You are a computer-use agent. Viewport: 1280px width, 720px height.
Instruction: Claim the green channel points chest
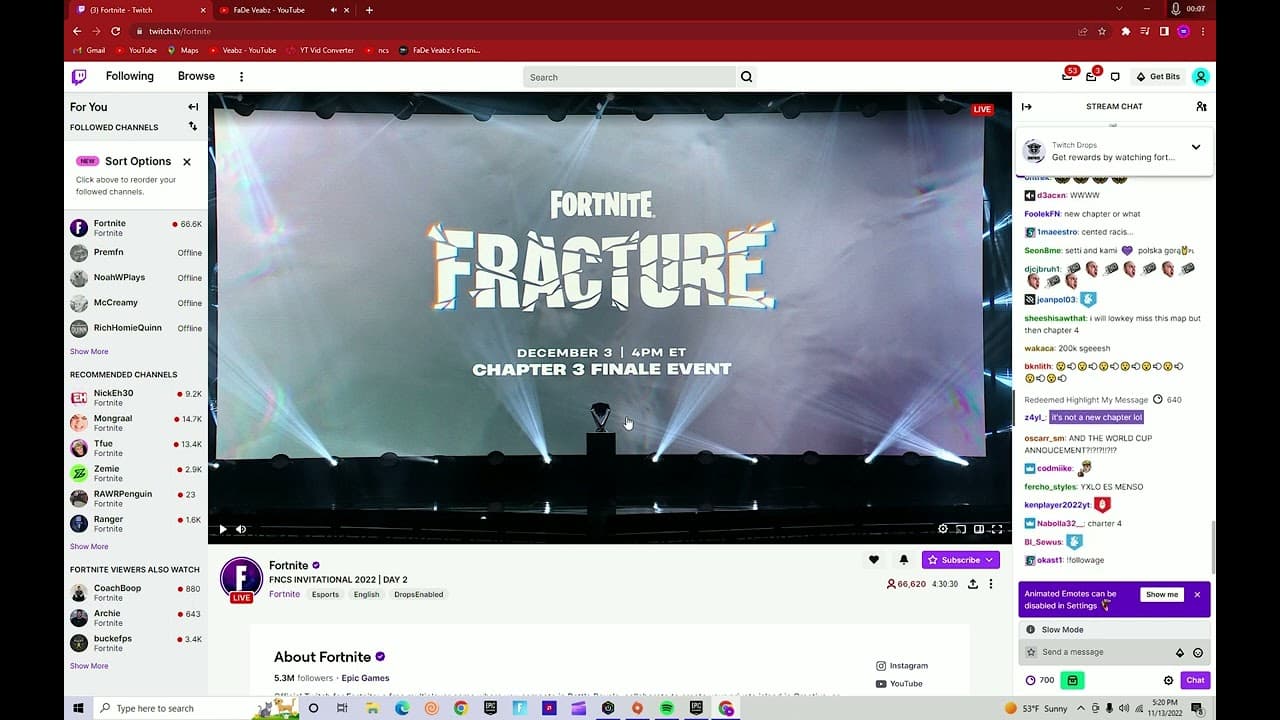[x=1073, y=680]
